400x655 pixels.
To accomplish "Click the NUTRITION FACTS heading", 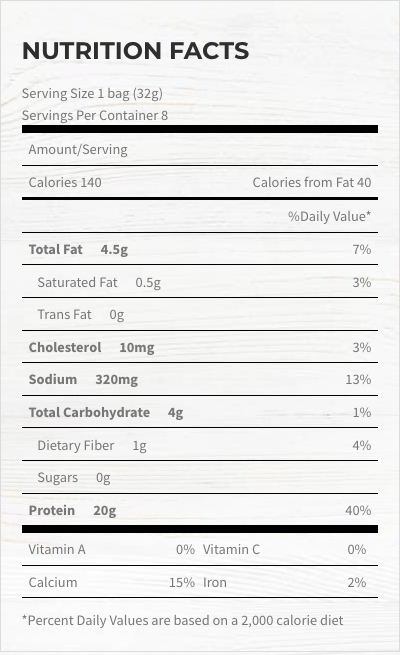I will point(135,51).
